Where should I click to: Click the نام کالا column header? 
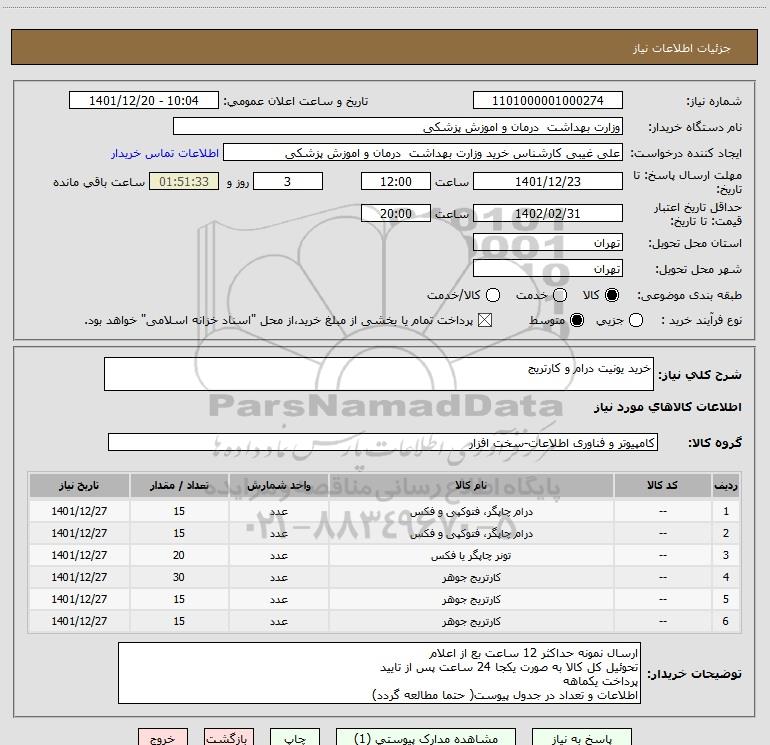coord(471,485)
